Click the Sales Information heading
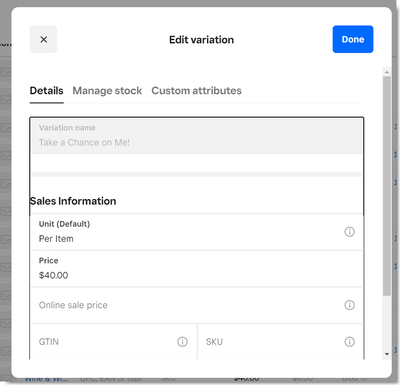400x385 pixels. coord(73,201)
